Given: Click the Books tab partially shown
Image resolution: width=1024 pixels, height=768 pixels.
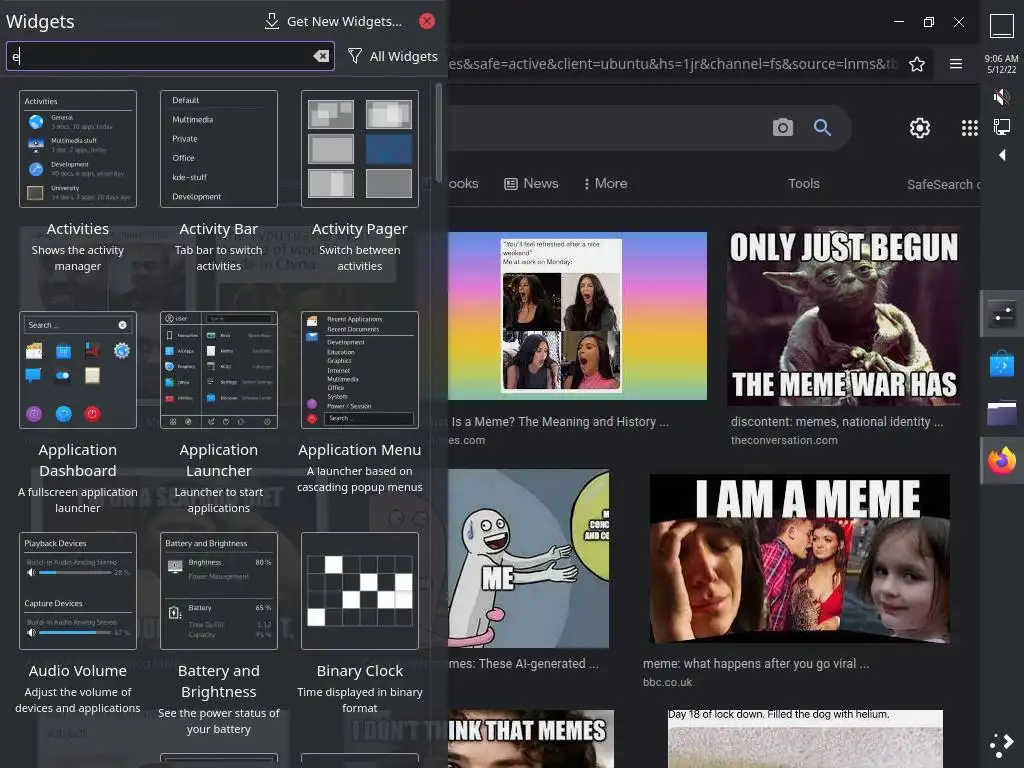Looking at the screenshot, I should [463, 184].
